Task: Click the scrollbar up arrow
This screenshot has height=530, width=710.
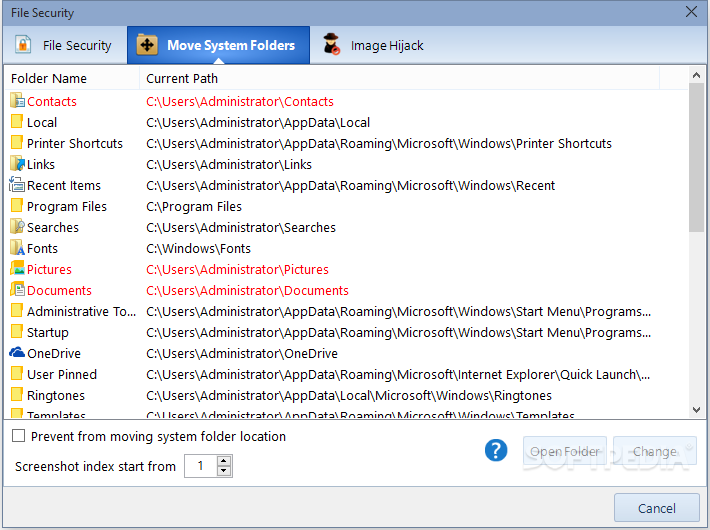Action: (x=696, y=75)
